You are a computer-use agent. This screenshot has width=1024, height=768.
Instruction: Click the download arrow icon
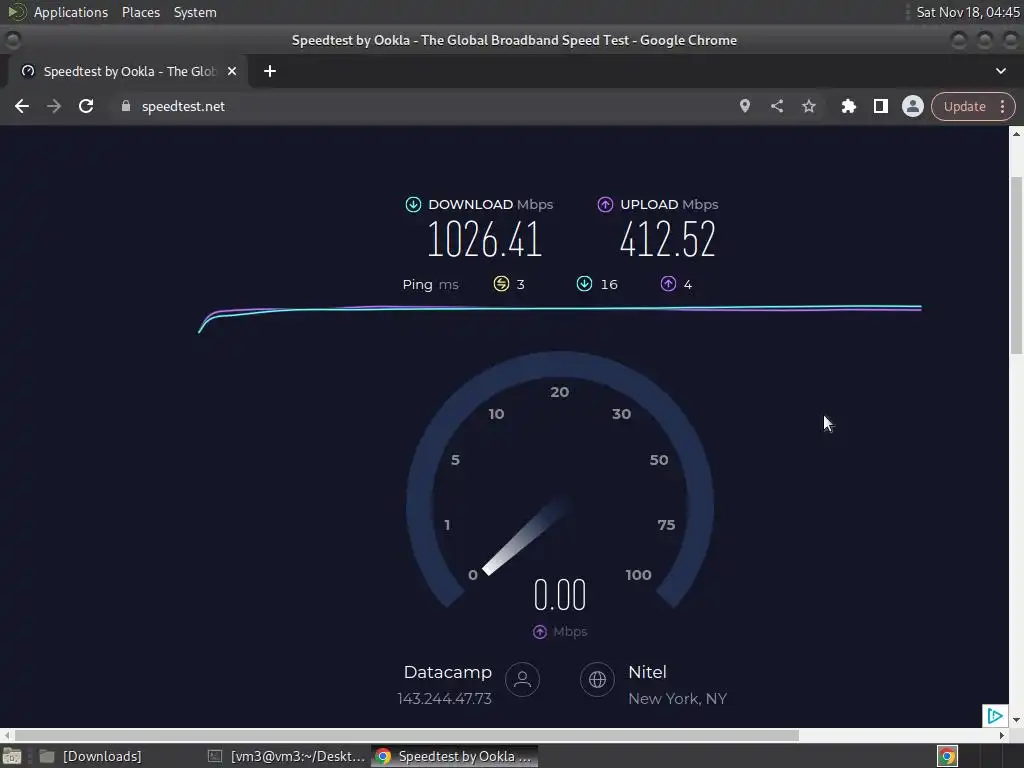click(413, 204)
